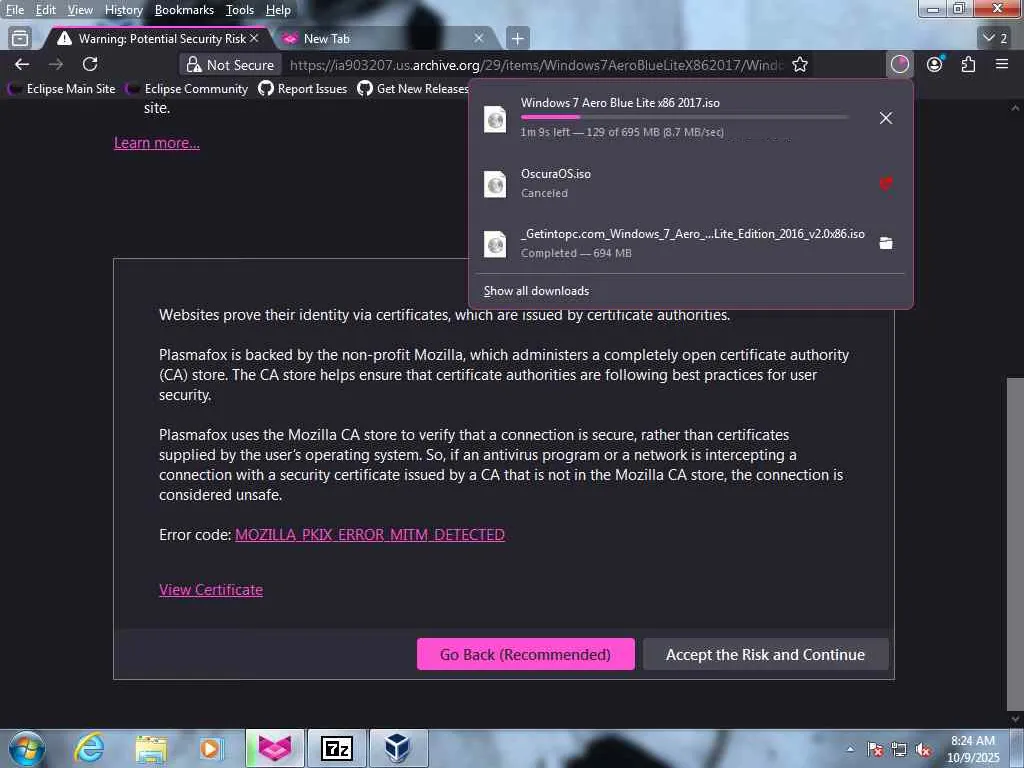Open VirtualBox from the taskbar

coord(399,748)
